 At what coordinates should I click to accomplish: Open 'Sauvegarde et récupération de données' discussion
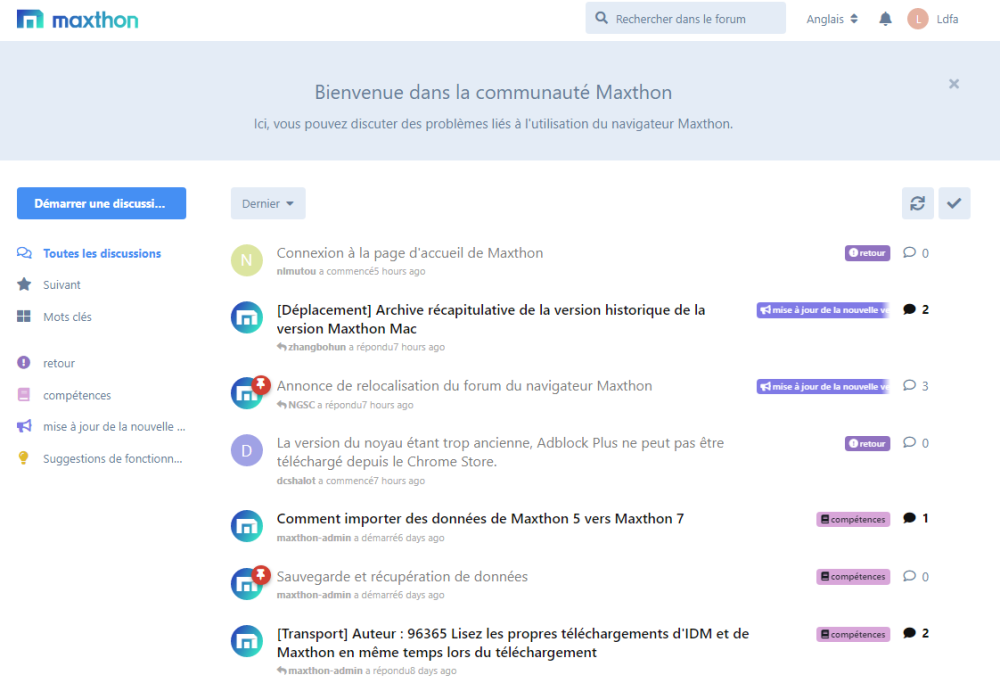pos(402,577)
